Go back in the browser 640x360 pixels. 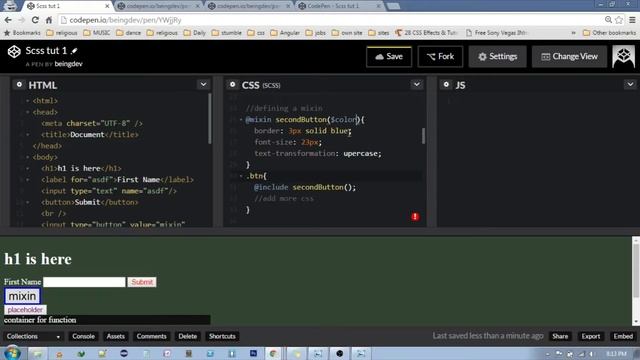pos(8,20)
